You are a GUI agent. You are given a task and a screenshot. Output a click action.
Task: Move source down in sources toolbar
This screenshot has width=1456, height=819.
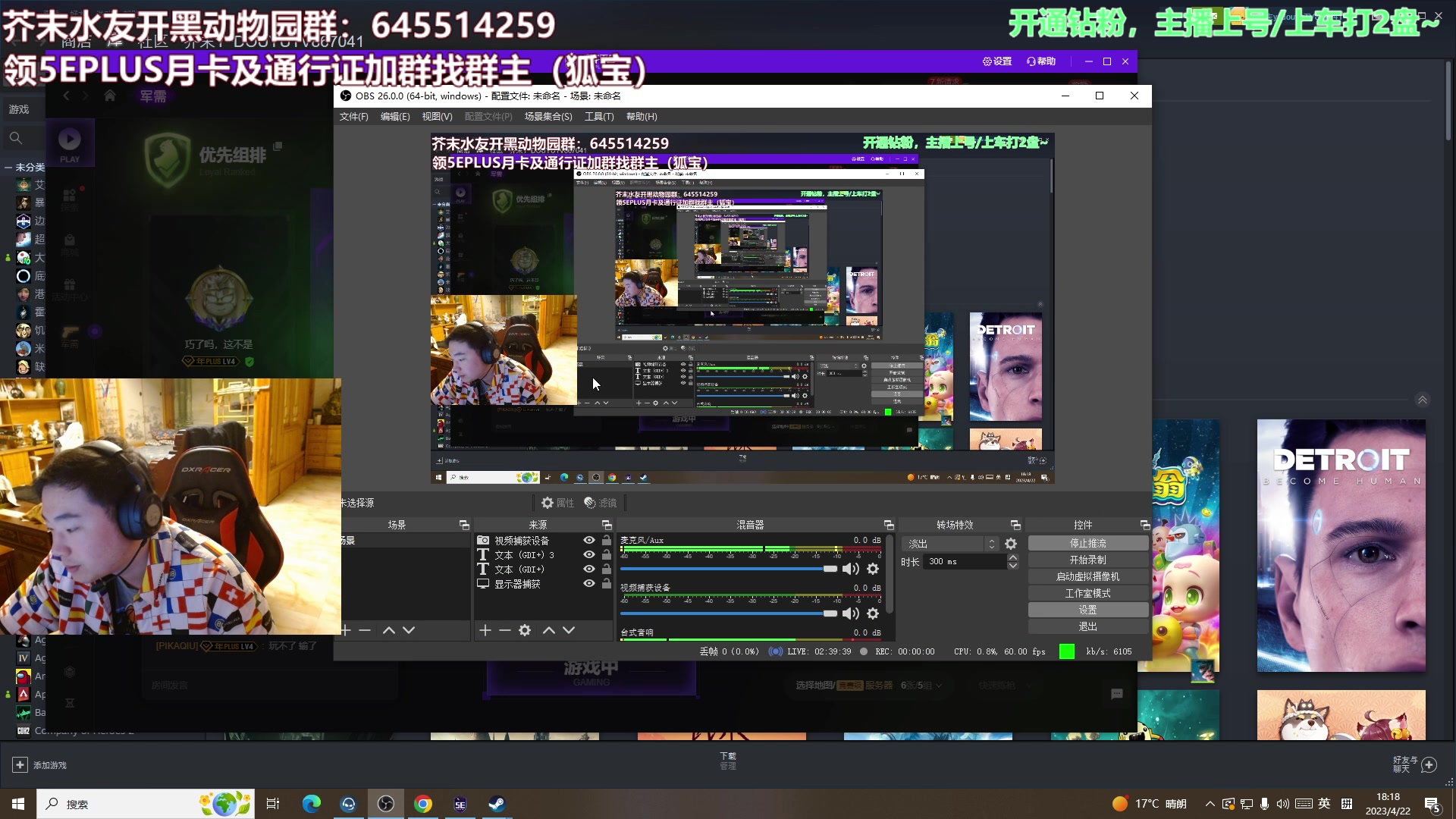click(569, 630)
